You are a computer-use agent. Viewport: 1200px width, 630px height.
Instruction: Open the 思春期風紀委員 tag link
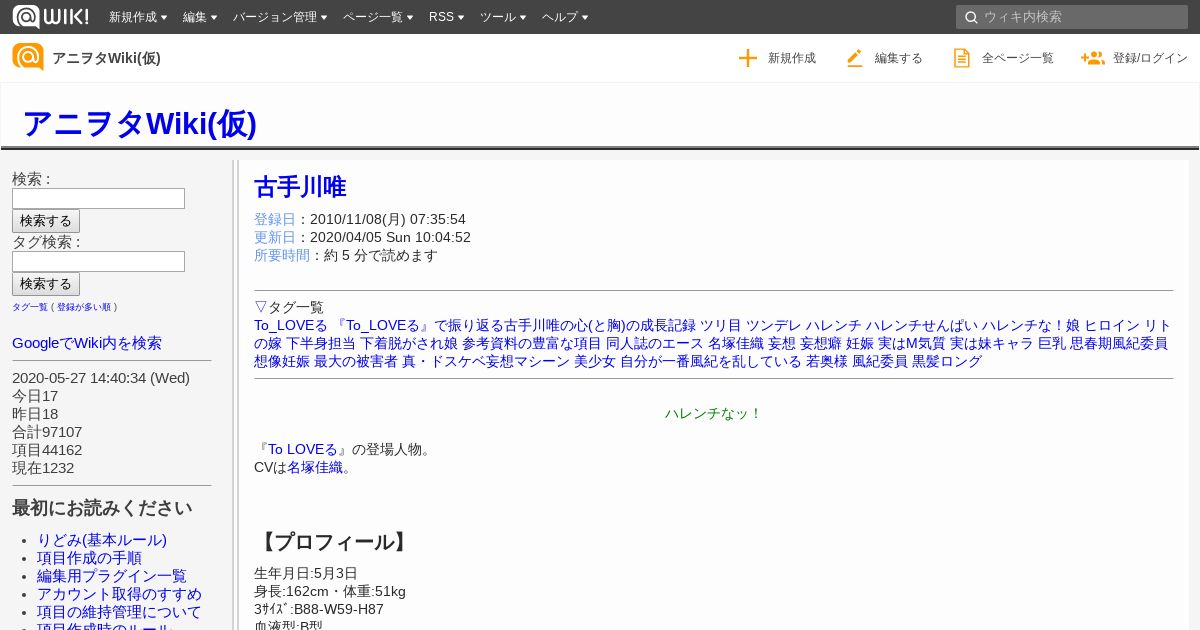pos(1119,343)
